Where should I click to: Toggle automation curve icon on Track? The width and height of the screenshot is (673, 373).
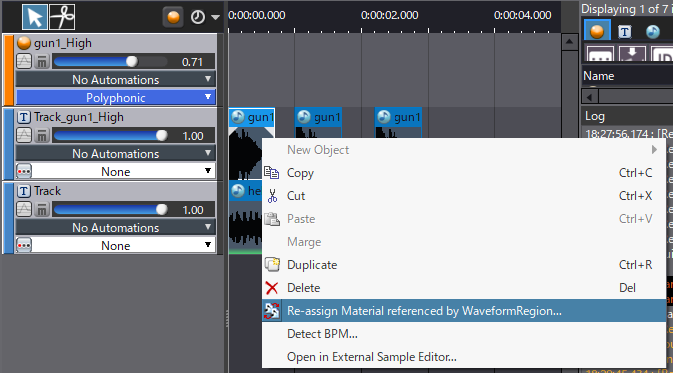(24, 209)
